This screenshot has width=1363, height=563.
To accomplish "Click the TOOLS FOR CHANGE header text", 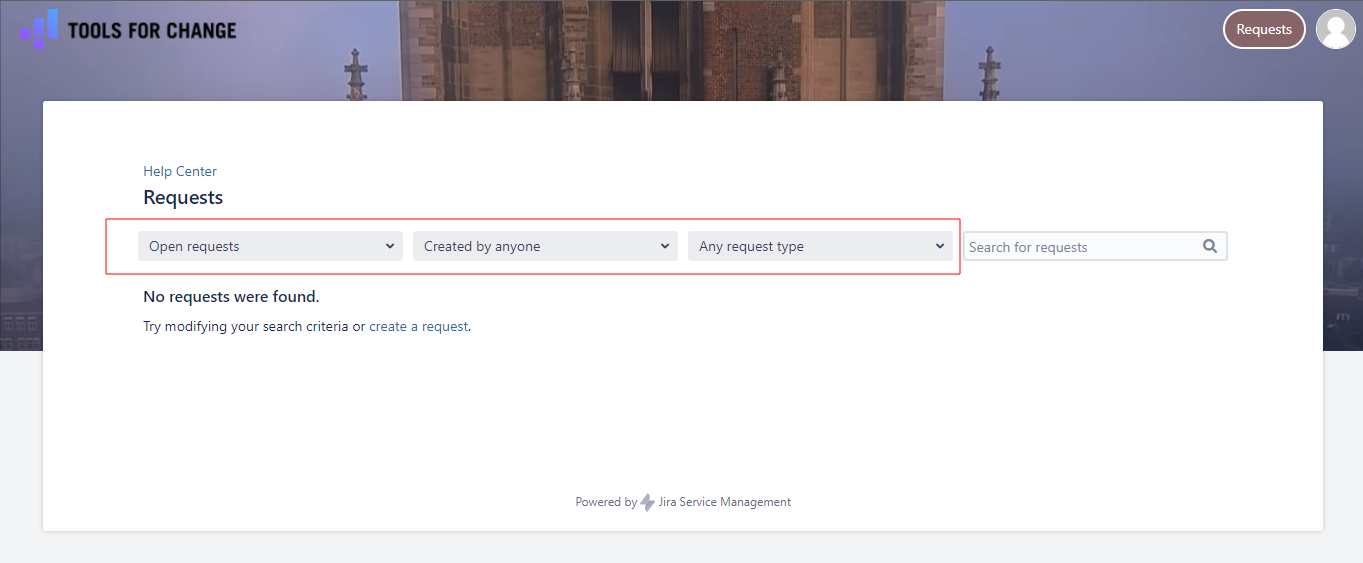I will (152, 30).
